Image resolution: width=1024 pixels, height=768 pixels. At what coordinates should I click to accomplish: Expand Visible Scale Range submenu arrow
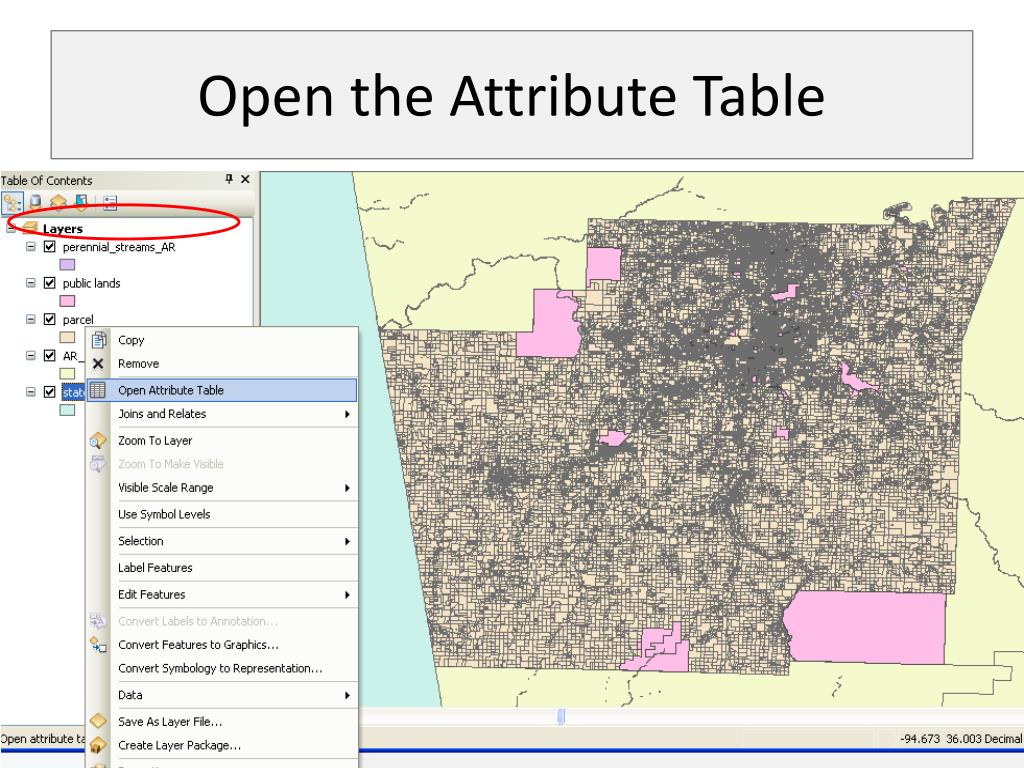point(347,488)
